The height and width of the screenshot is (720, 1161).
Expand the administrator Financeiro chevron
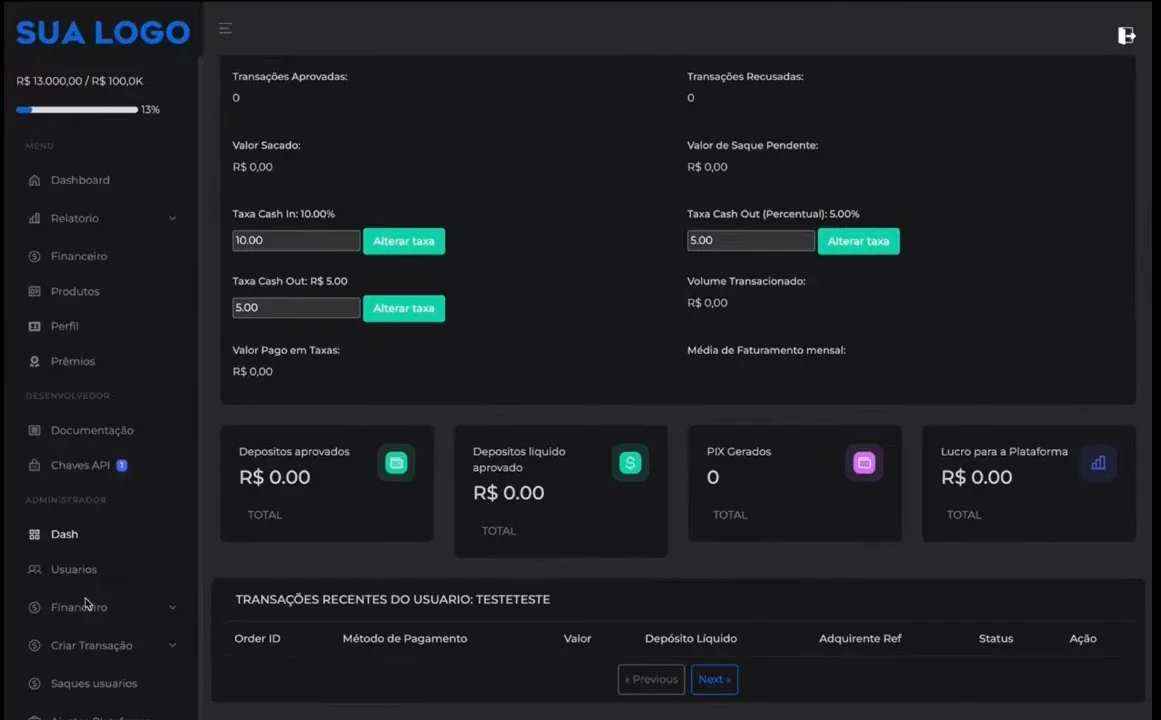point(173,607)
